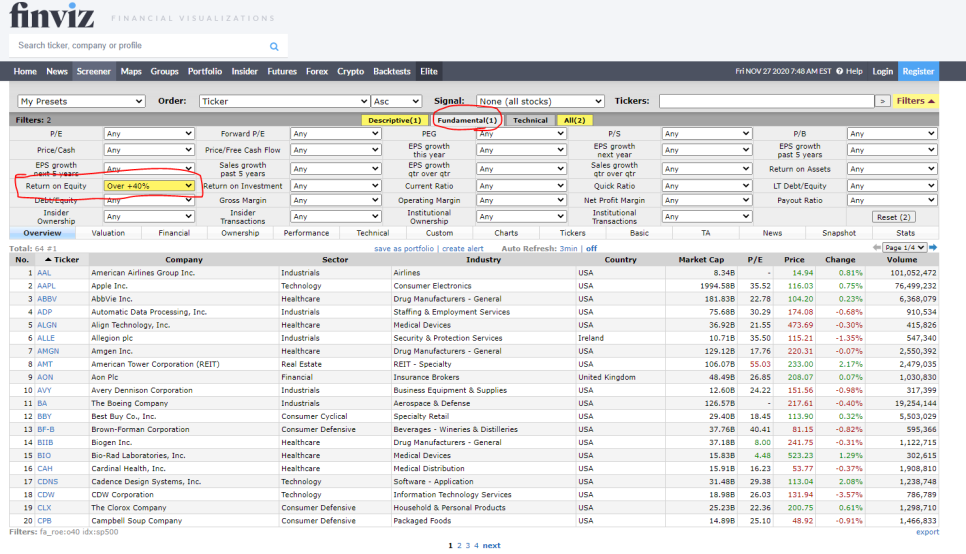Click the export link
Viewport: 966px width, 554px height.
pos(927,532)
